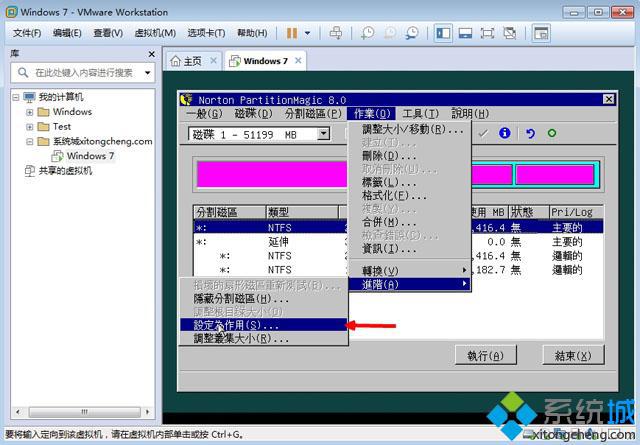This screenshot has height=445, width=640.
Task: Expand the Windows folder node
Action: 29,112
